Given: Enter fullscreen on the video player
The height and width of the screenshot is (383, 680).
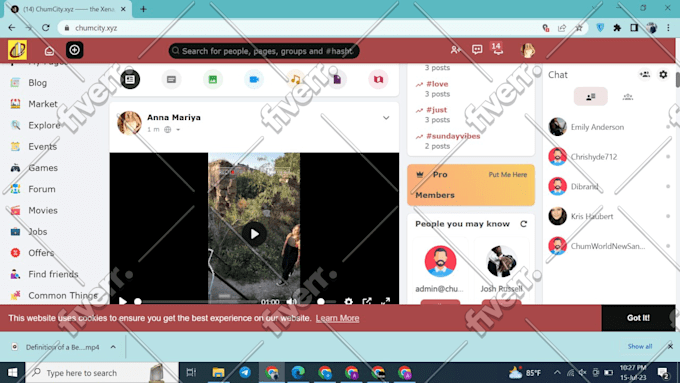Looking at the screenshot, I should 386,301.
